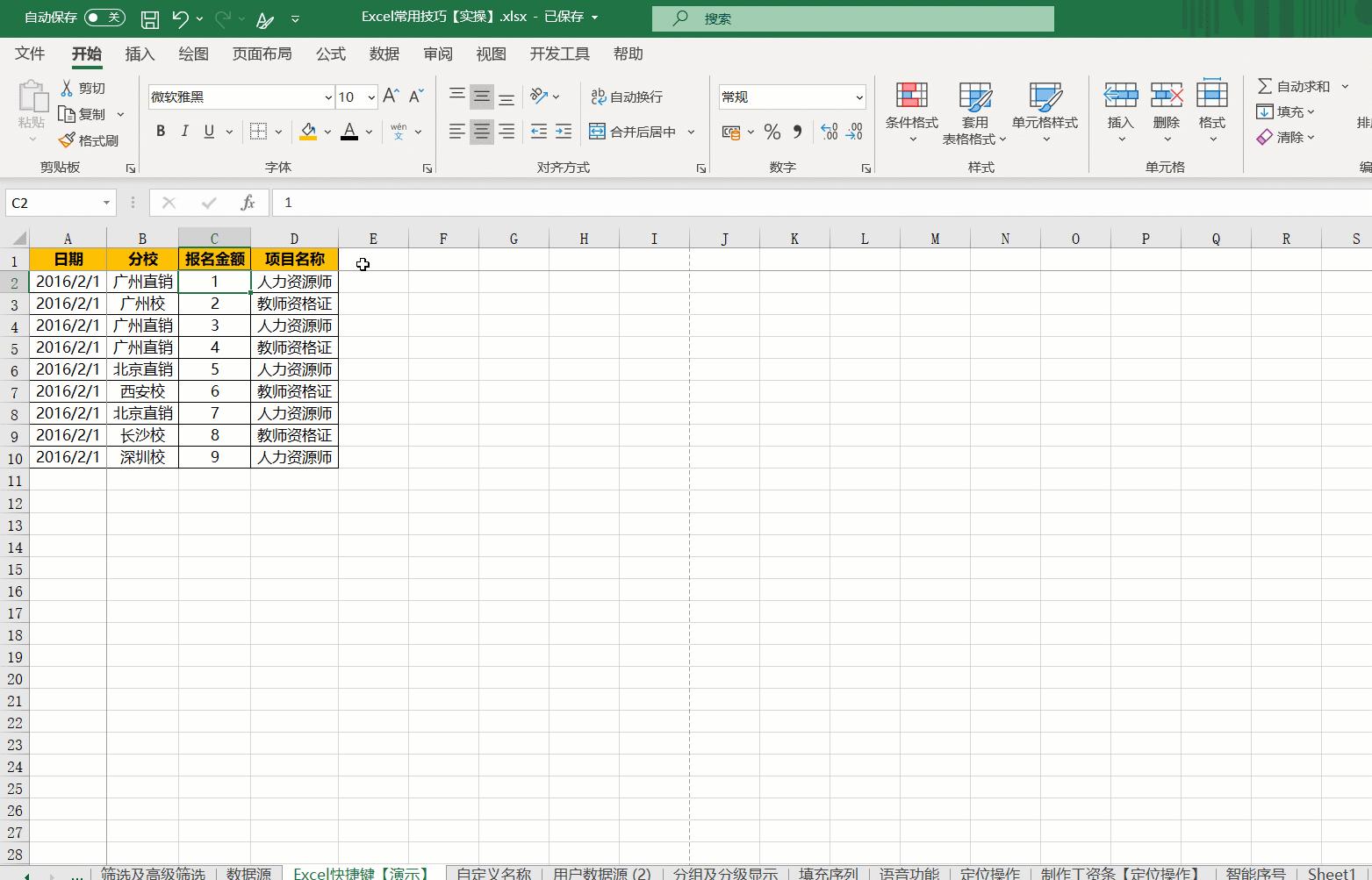Image resolution: width=1372 pixels, height=880 pixels.
Task: Expand the fill color dropdown arrow
Action: [x=326, y=132]
